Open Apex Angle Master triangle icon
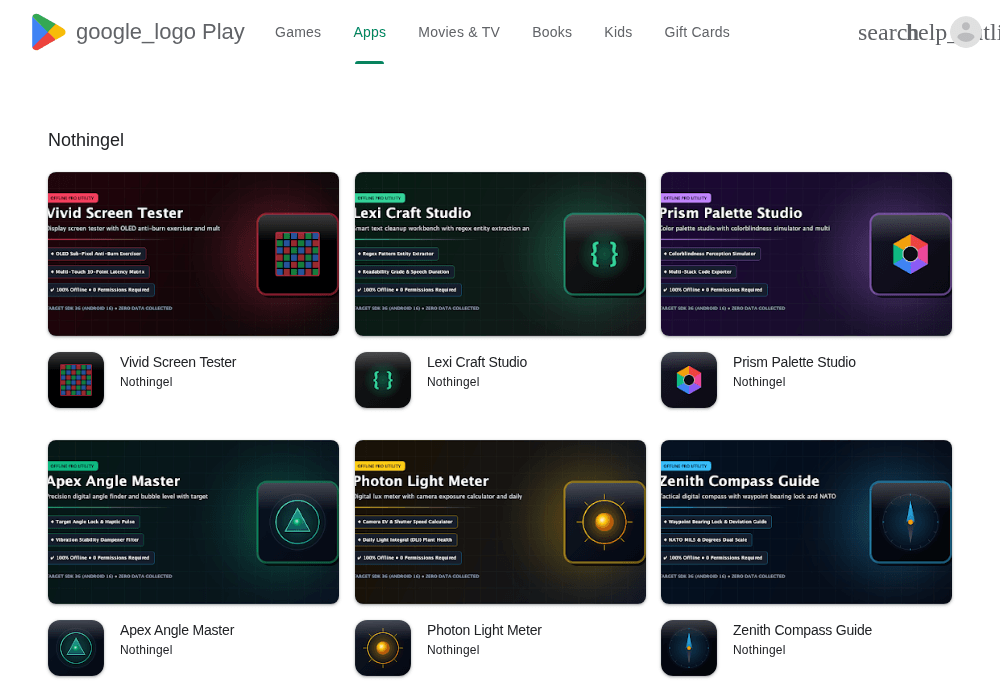 (x=76, y=648)
